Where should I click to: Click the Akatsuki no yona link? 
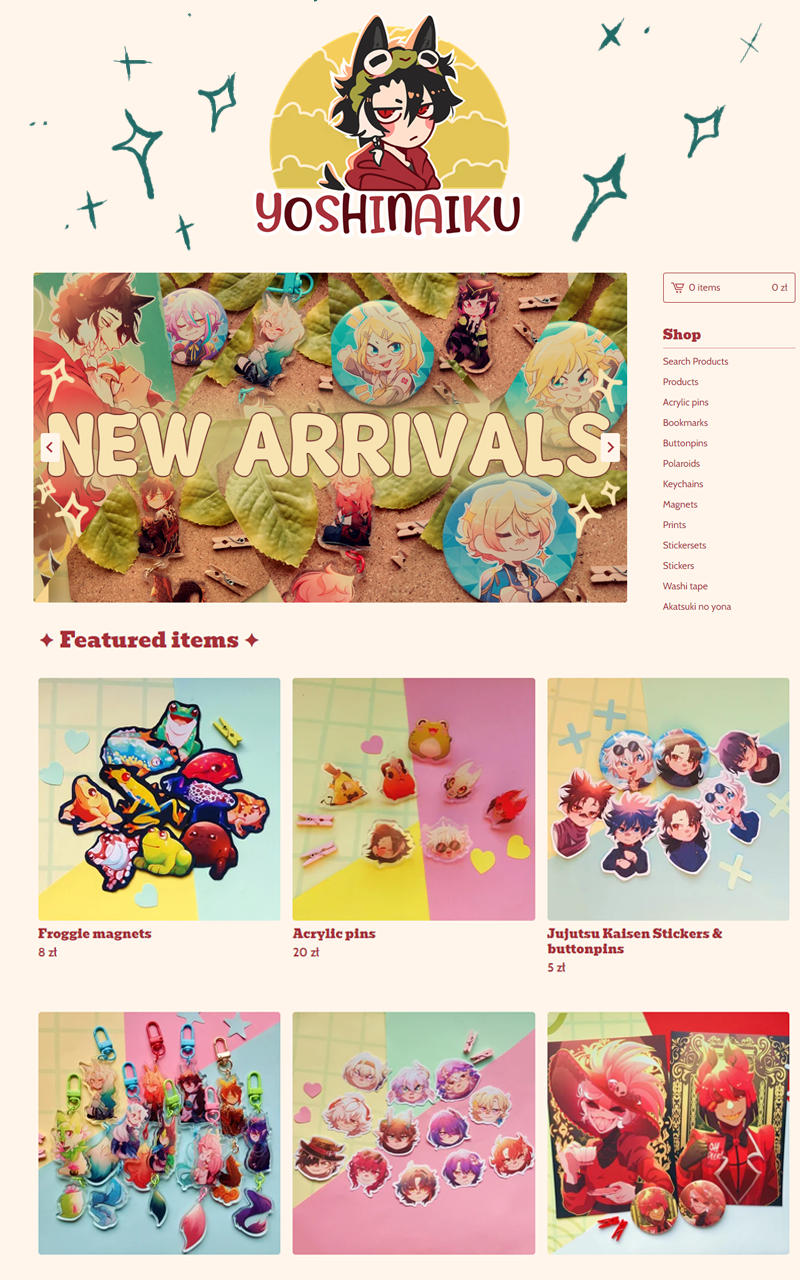(x=696, y=607)
